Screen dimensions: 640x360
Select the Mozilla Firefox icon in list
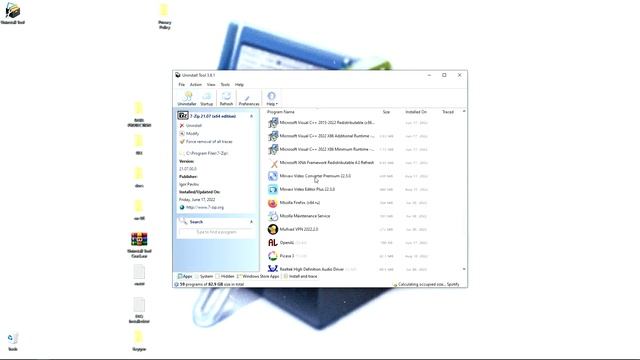pyautogui.click(x=273, y=203)
